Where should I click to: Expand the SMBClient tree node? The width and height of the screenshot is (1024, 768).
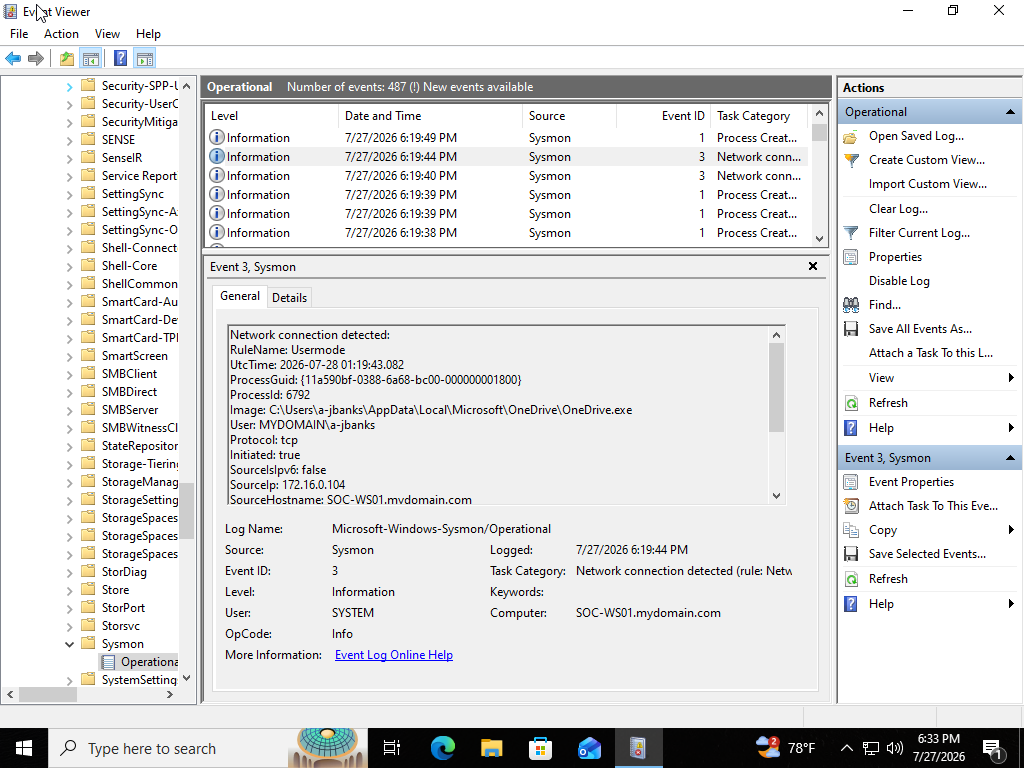click(x=69, y=374)
